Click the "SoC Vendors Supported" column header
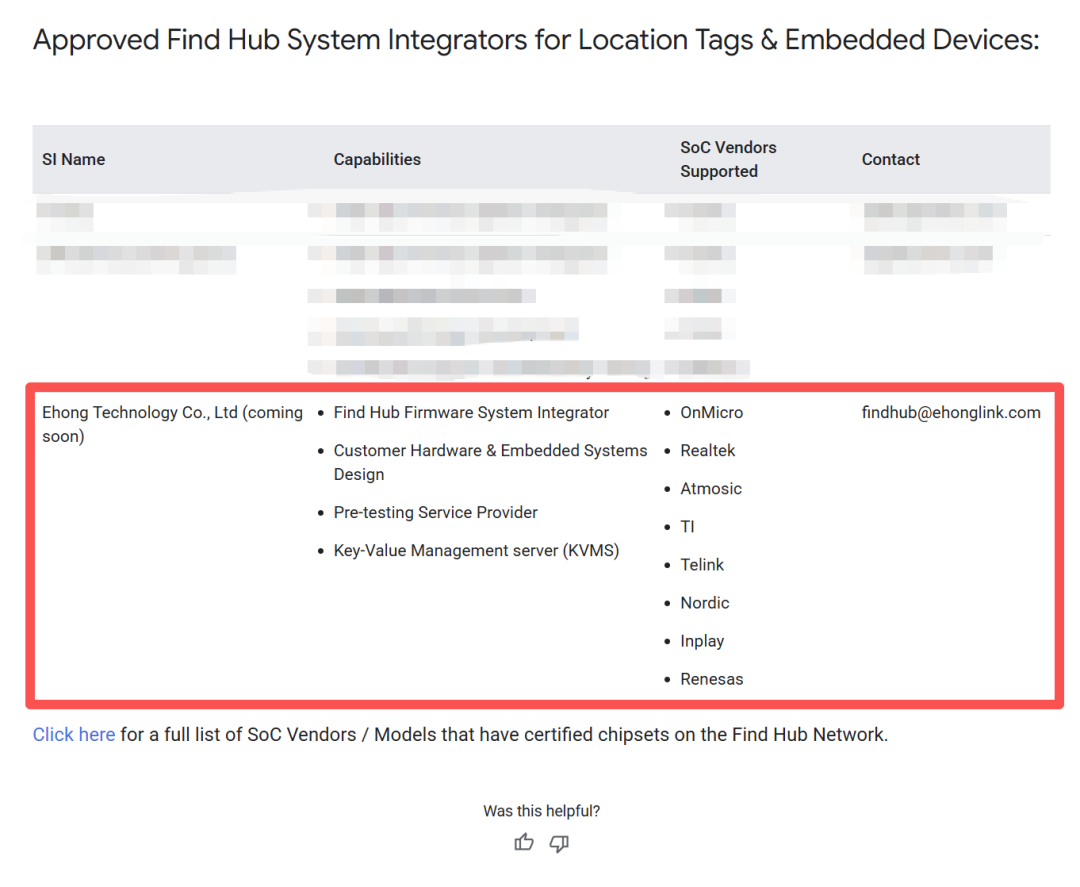The height and width of the screenshot is (887, 1080). (728, 159)
